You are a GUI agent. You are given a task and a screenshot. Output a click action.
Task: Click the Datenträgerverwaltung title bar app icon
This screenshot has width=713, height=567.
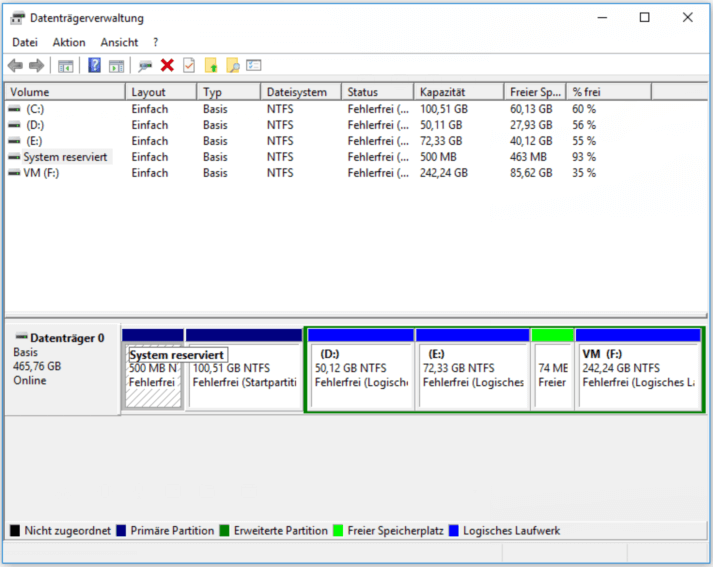(x=18, y=18)
